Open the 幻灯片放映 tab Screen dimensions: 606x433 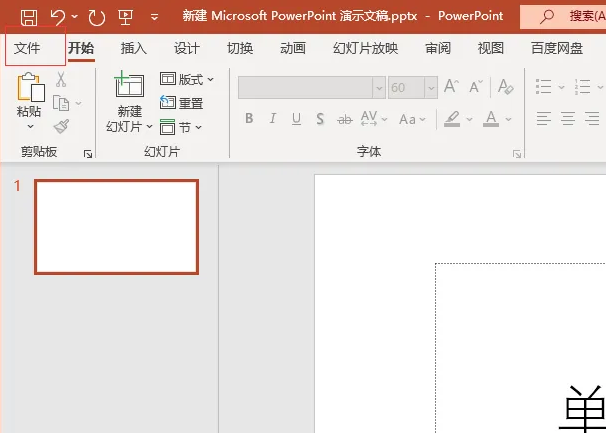(366, 48)
